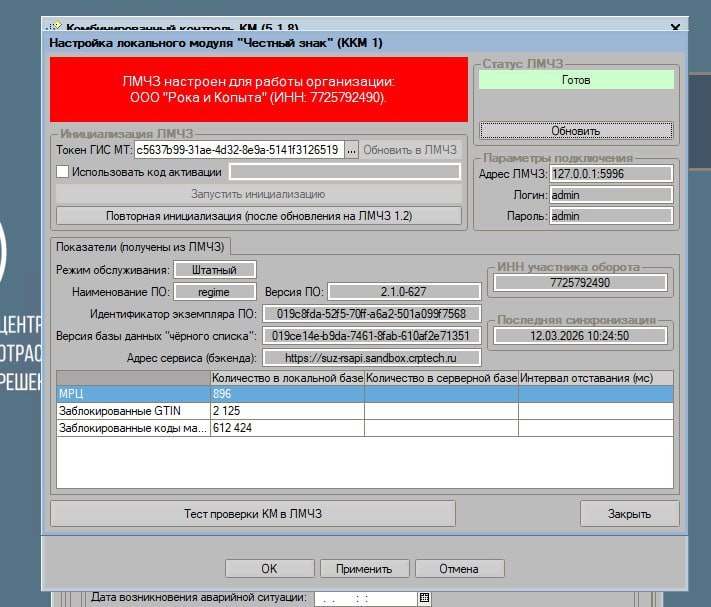711x607 pixels.
Task: Open calendar picker for emergency date
Action: click(424, 597)
